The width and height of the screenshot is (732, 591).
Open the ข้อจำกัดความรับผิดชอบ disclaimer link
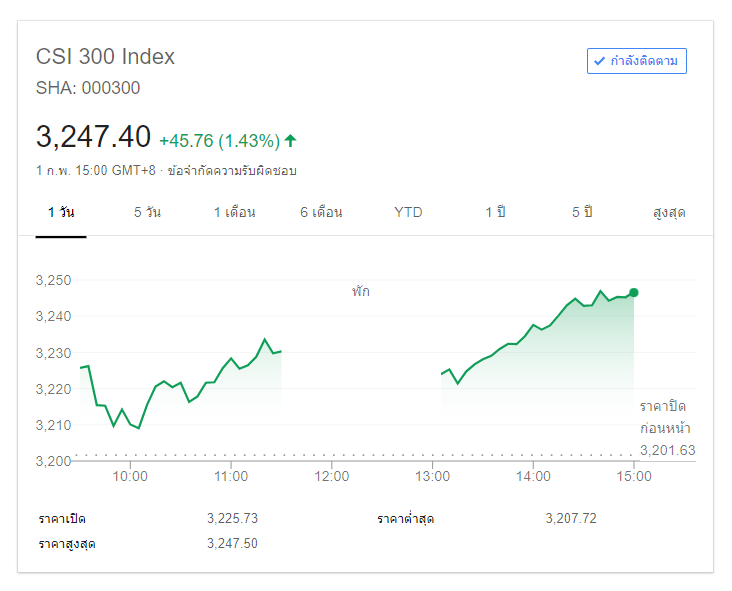click(232, 171)
